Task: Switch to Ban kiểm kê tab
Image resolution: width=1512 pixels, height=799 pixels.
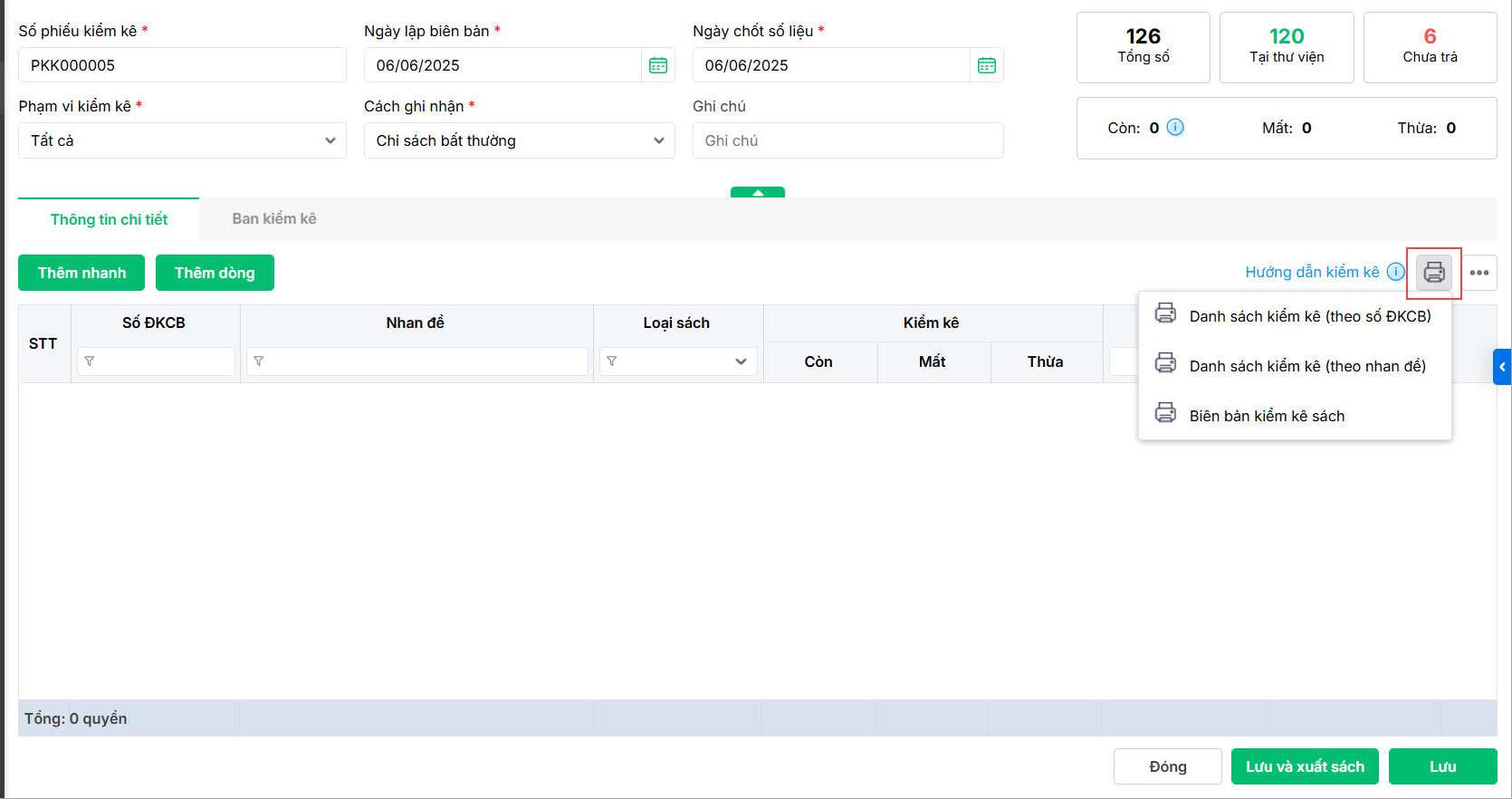Action: point(274,219)
